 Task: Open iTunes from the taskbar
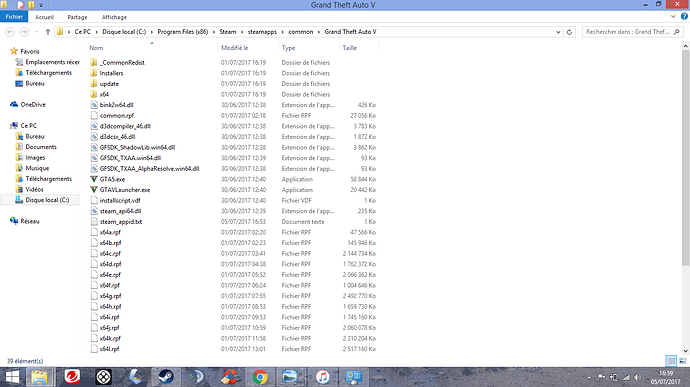coord(323,377)
